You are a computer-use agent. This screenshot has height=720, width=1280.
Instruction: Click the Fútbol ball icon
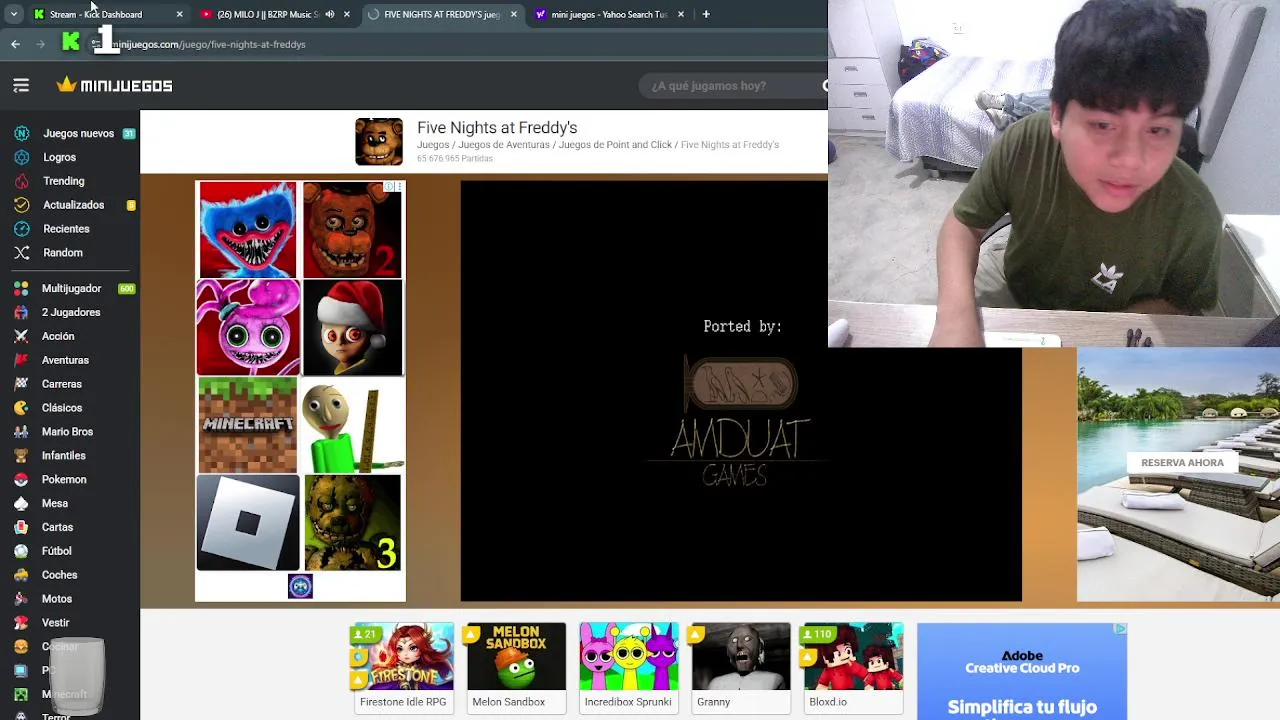(21, 551)
